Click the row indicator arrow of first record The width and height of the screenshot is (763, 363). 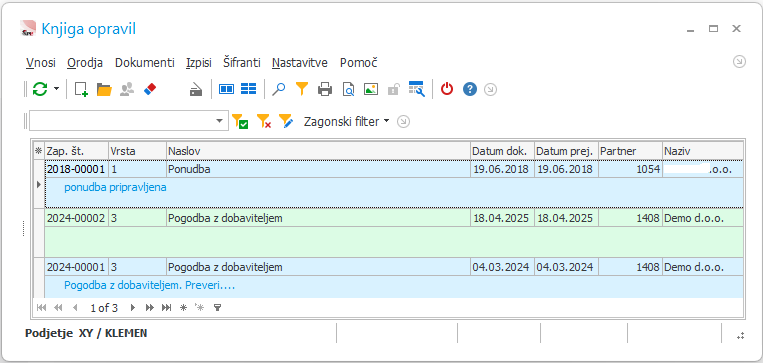click(x=39, y=184)
